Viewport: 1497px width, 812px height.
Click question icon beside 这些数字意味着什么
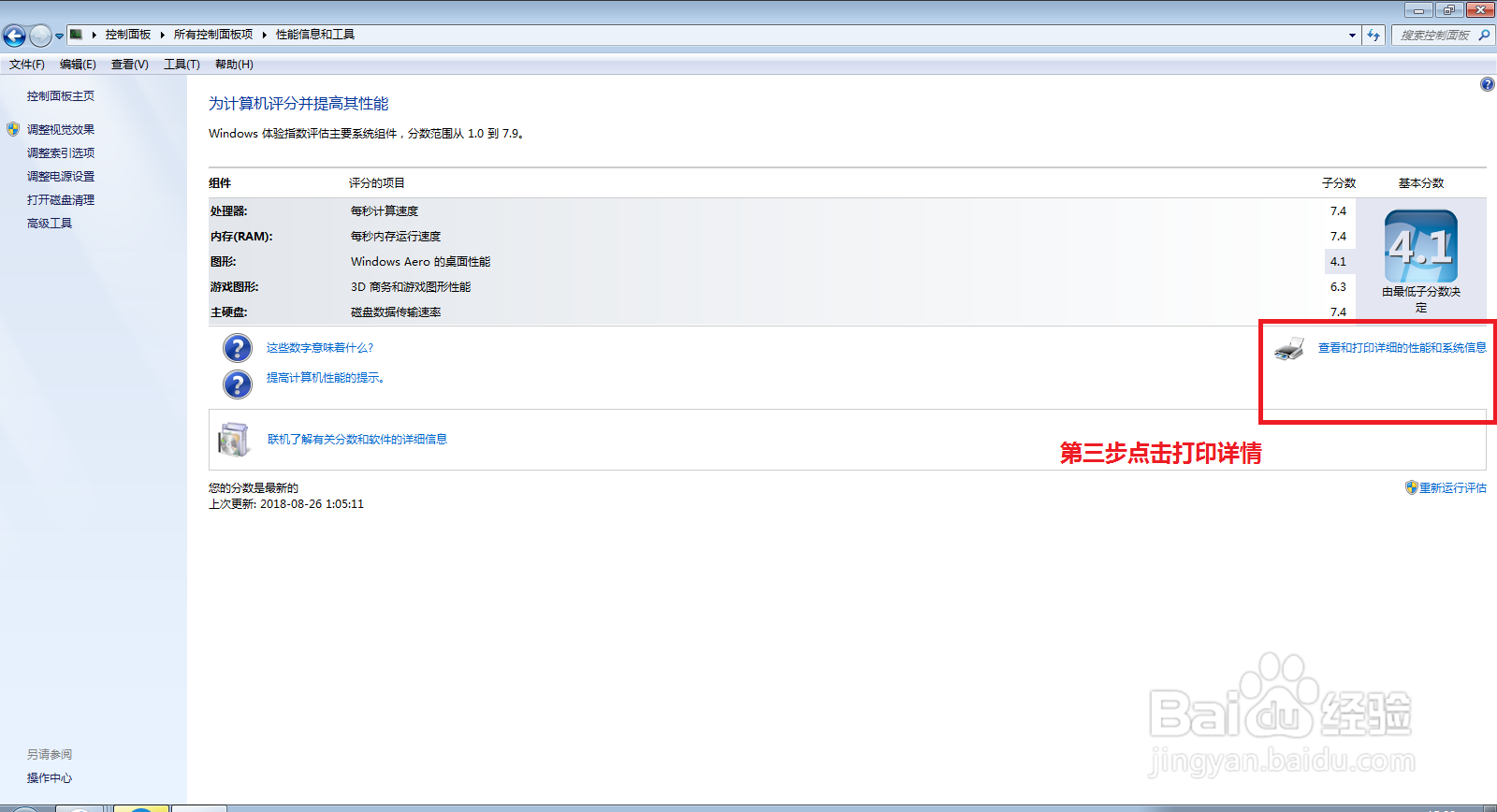[x=238, y=348]
